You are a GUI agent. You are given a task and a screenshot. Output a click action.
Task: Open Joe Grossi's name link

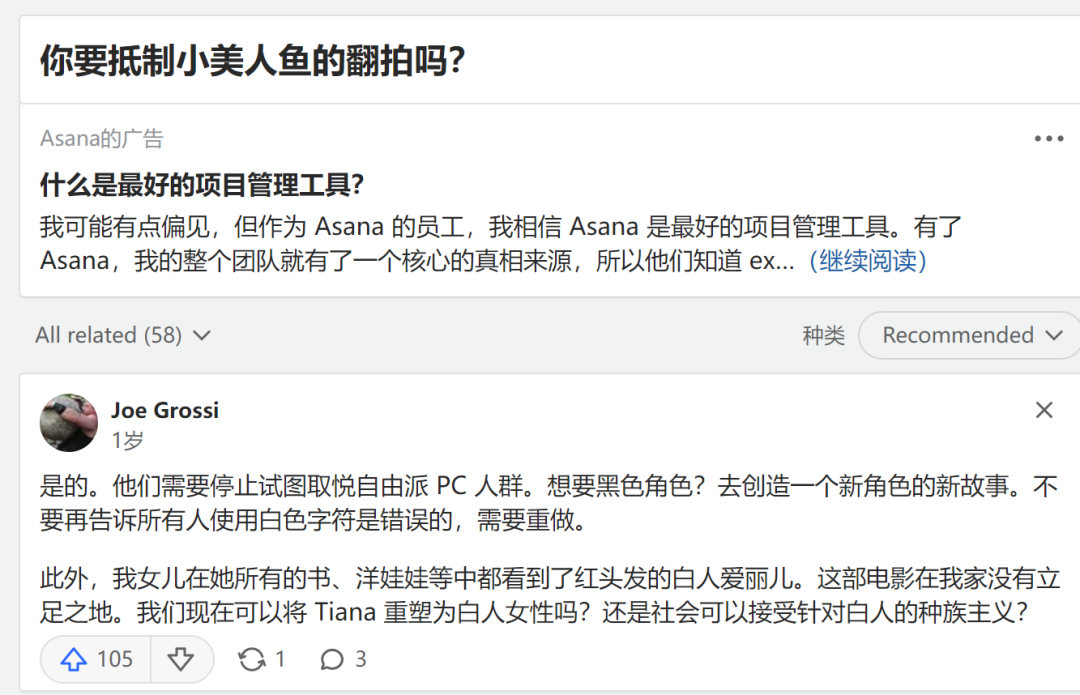tap(164, 410)
